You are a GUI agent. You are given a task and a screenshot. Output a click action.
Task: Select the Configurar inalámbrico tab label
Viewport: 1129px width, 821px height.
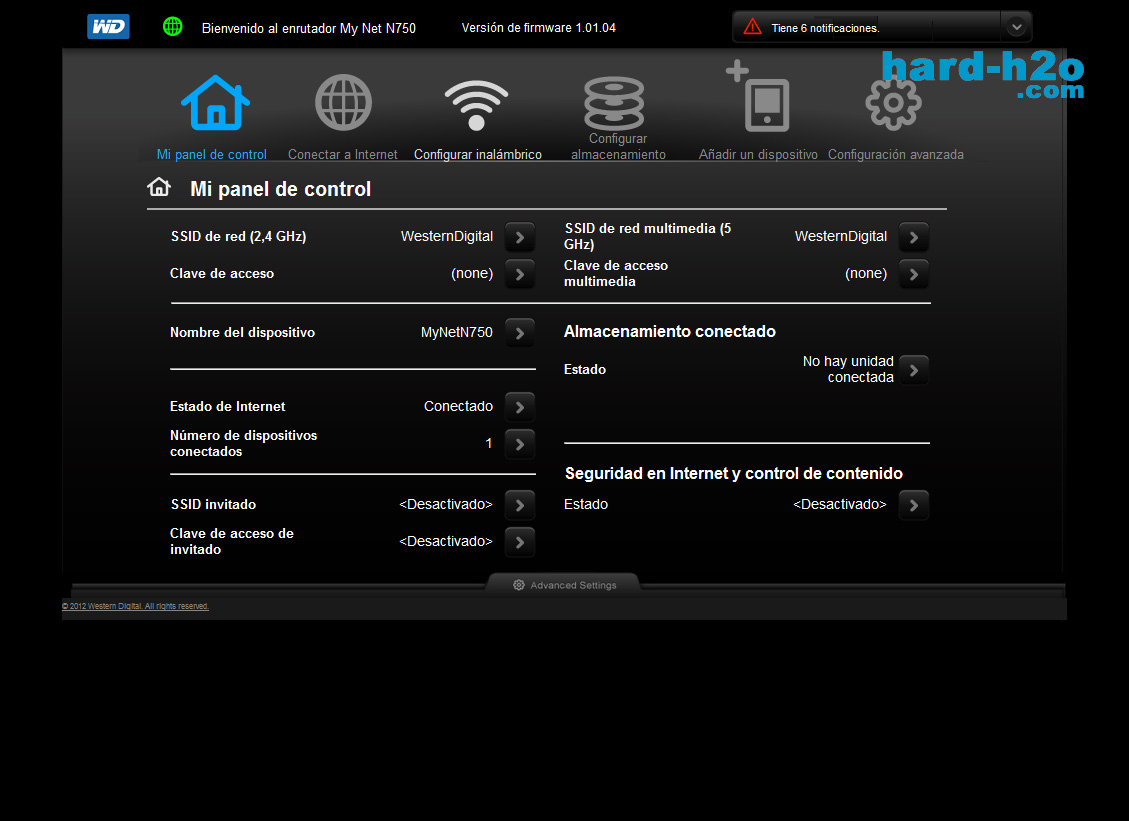tap(477, 154)
